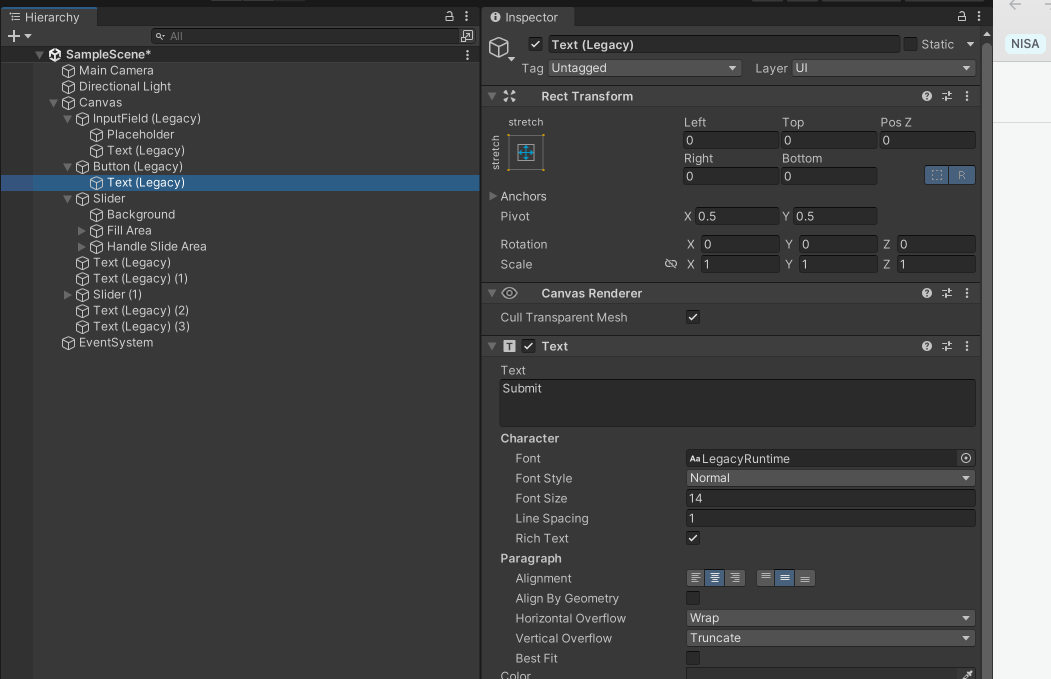Open the presets icon on Rect Transform header

[946, 95]
